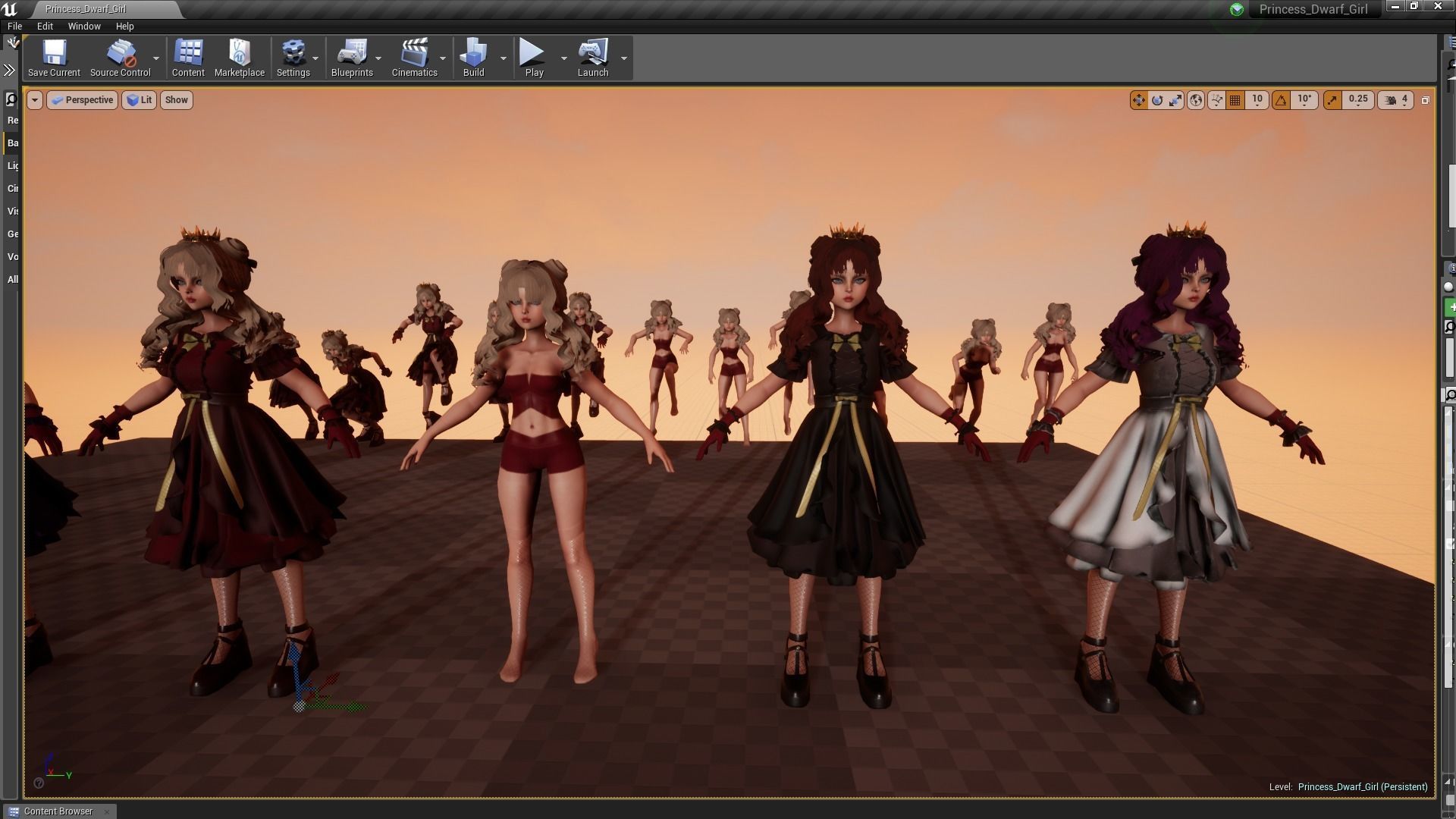This screenshot has width=1456, height=819.
Task: Toggle grid snapping on or off
Action: click(x=1235, y=99)
